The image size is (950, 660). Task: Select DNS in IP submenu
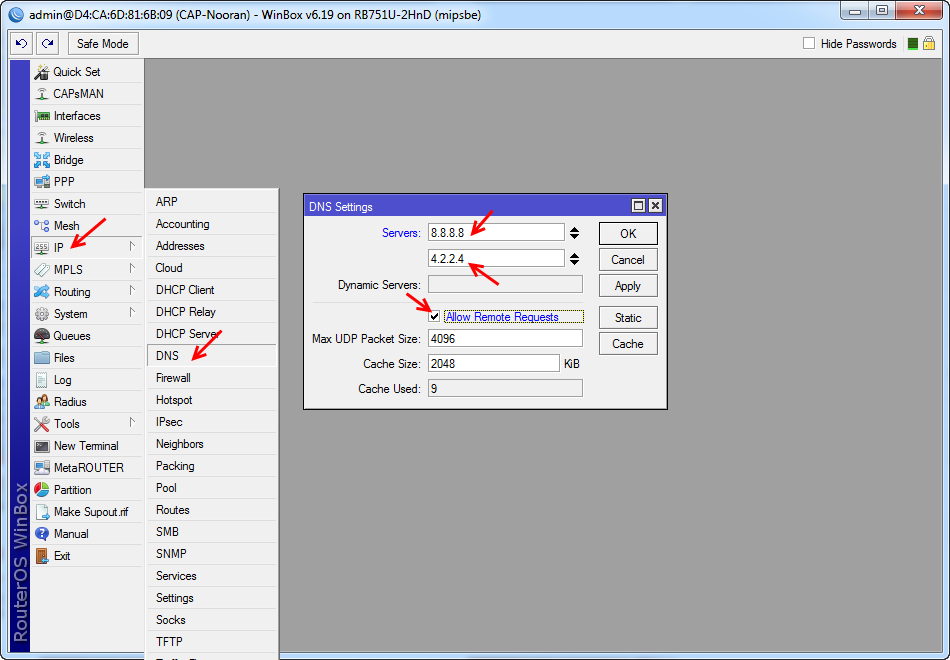211,356
